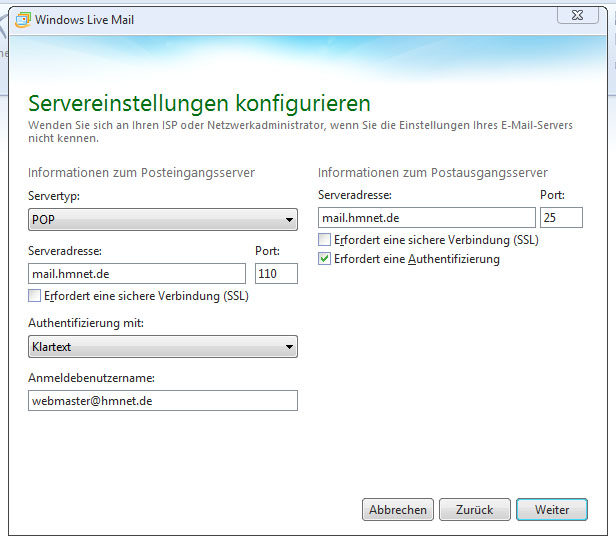The height and width of the screenshot is (544, 616).
Task: Close the Windows Live Mail dialog
Action: [x=578, y=15]
